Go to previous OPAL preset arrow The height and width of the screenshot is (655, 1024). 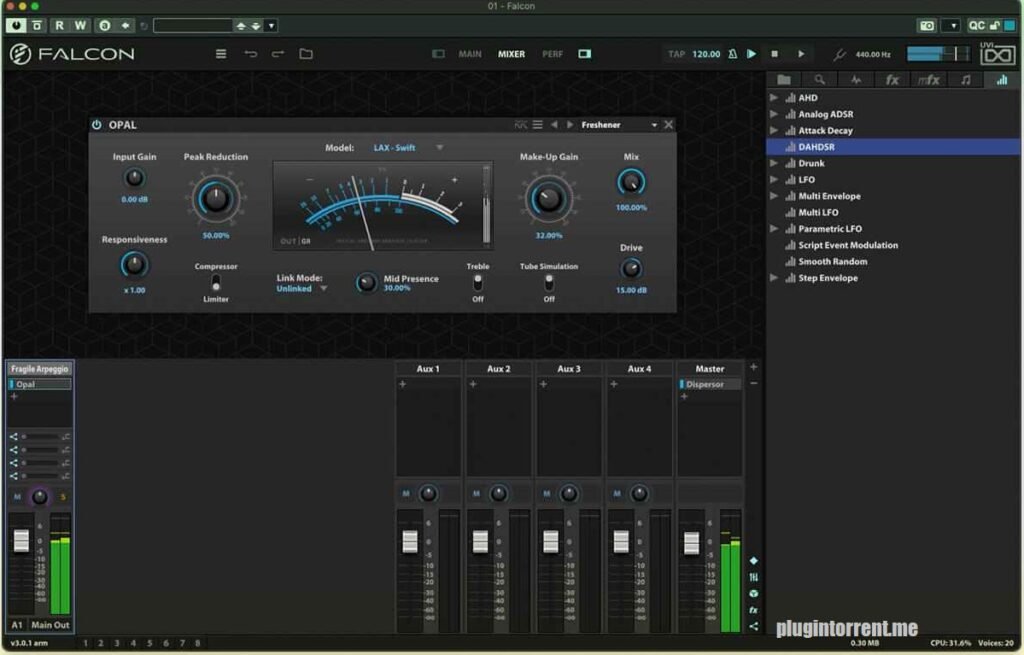(x=554, y=125)
